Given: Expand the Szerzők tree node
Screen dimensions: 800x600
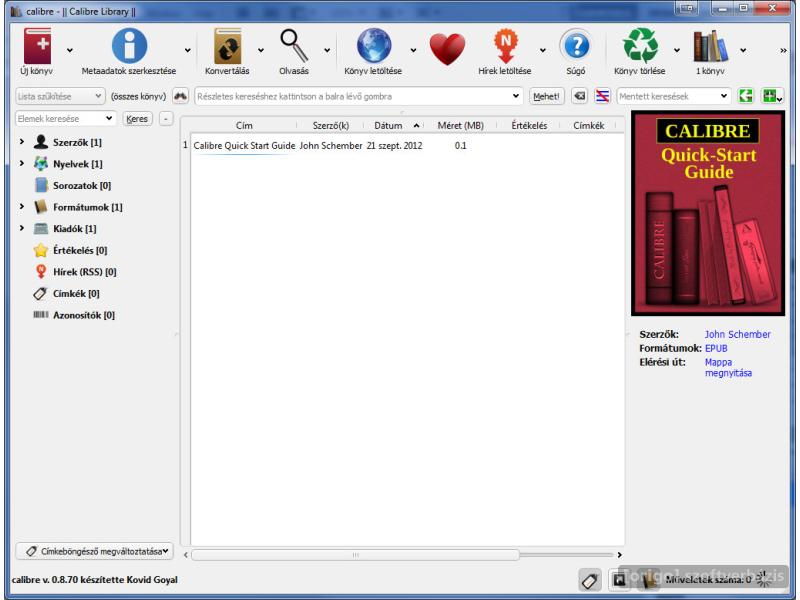Looking at the screenshot, I should [21, 141].
